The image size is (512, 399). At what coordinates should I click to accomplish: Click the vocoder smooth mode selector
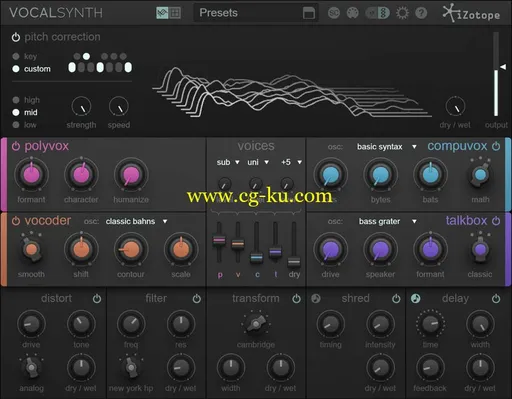pyautogui.click(x=31, y=249)
